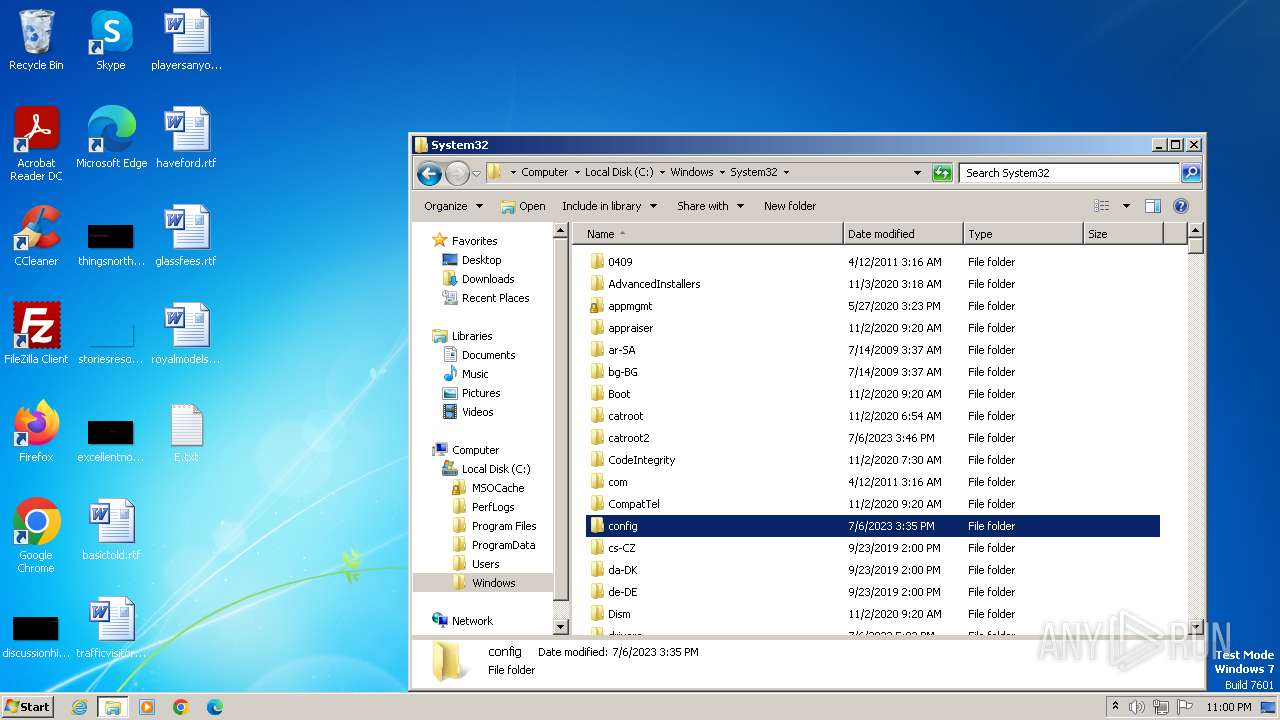Image resolution: width=1280 pixels, height=720 pixels.
Task: Select the appmgmt folder
Action: point(872,306)
